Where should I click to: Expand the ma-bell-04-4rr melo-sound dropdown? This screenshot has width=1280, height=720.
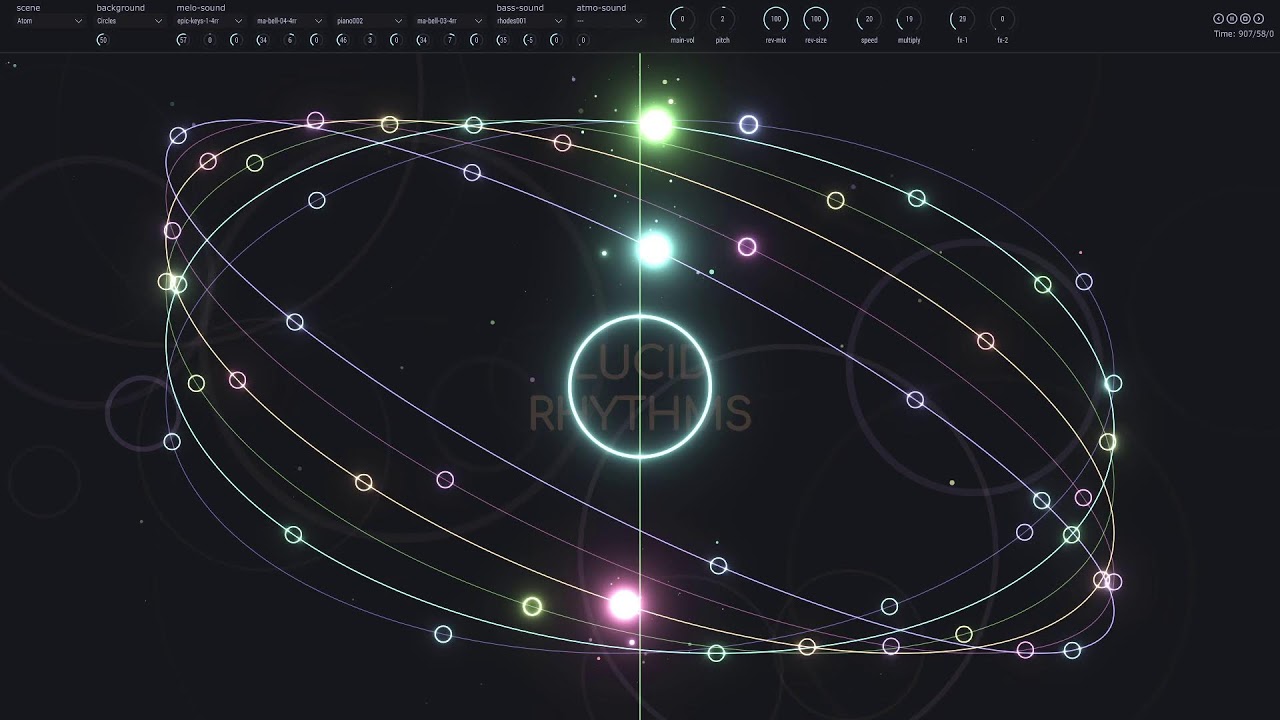[x=290, y=20]
